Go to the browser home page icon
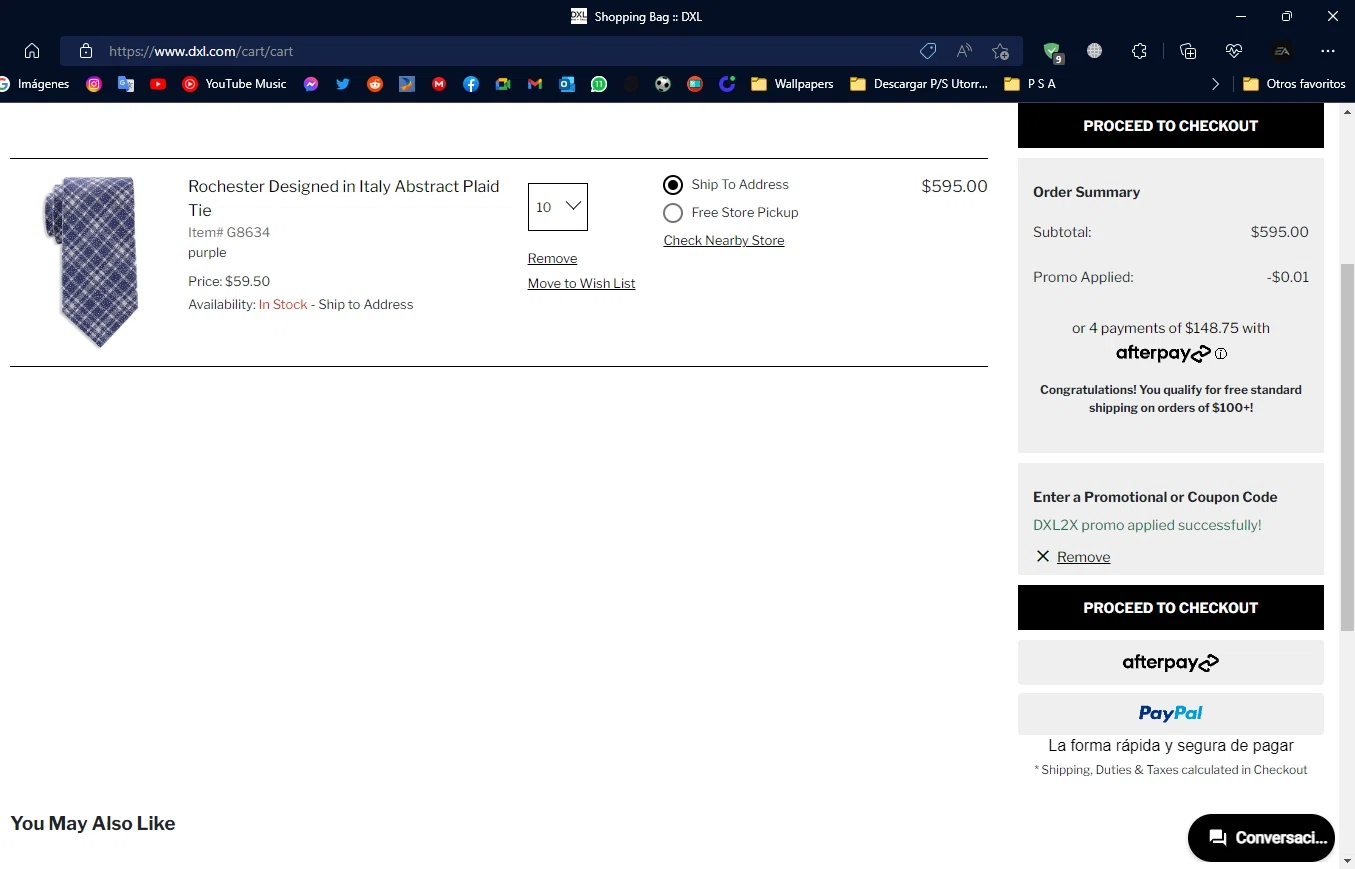1355x869 pixels. click(x=32, y=51)
